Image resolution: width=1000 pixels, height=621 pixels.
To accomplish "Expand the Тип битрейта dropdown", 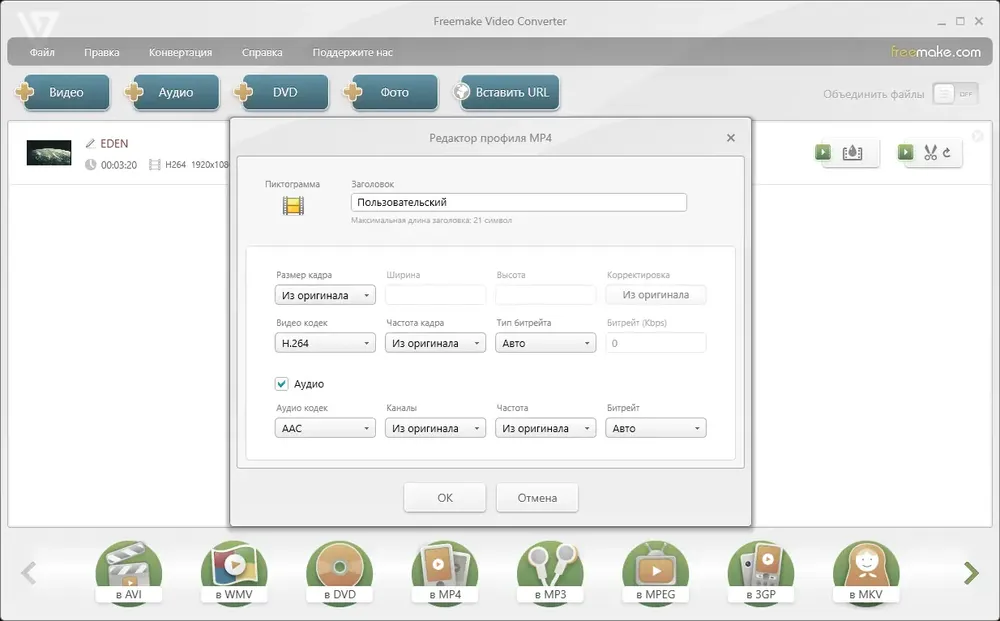I will (546, 343).
